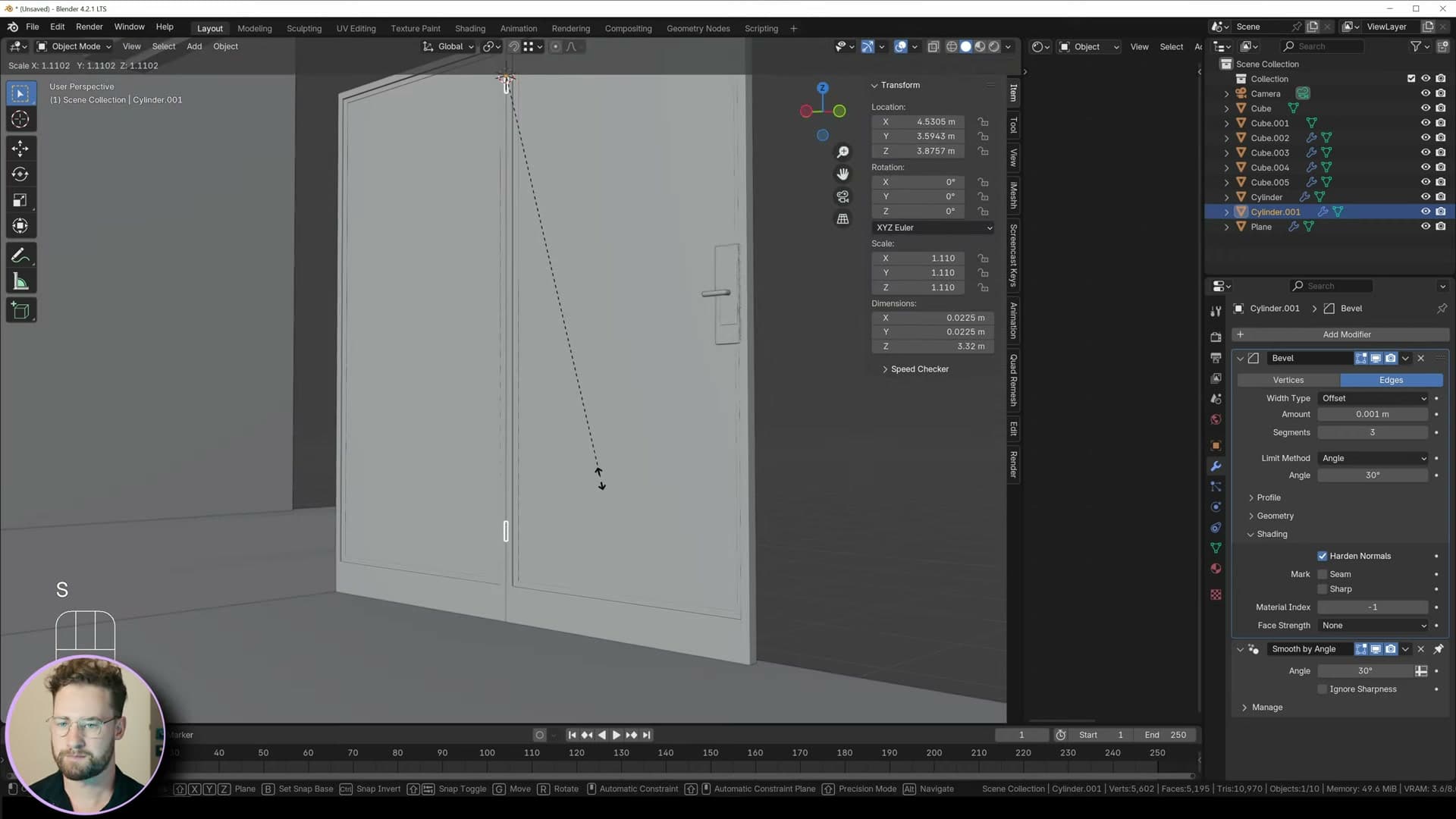Switch orthographic perspective grid icon
The image size is (1456, 819).
[843, 218]
